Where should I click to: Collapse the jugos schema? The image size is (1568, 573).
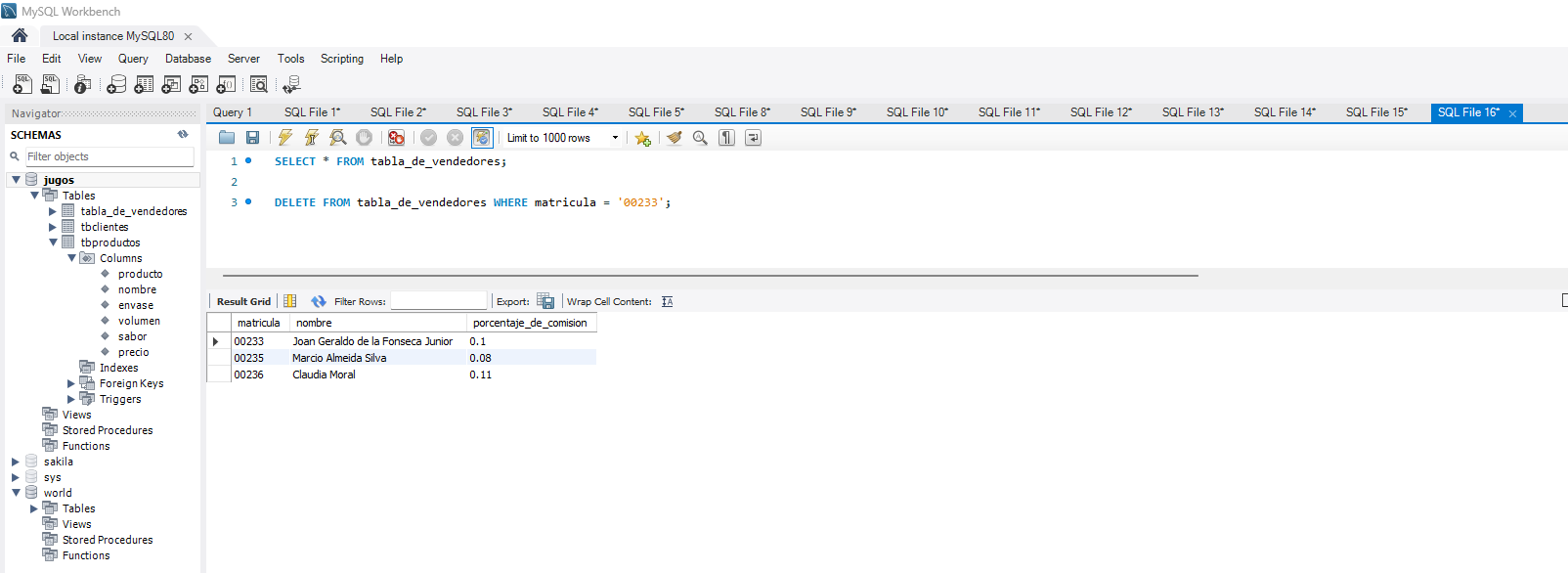pyautogui.click(x=16, y=180)
